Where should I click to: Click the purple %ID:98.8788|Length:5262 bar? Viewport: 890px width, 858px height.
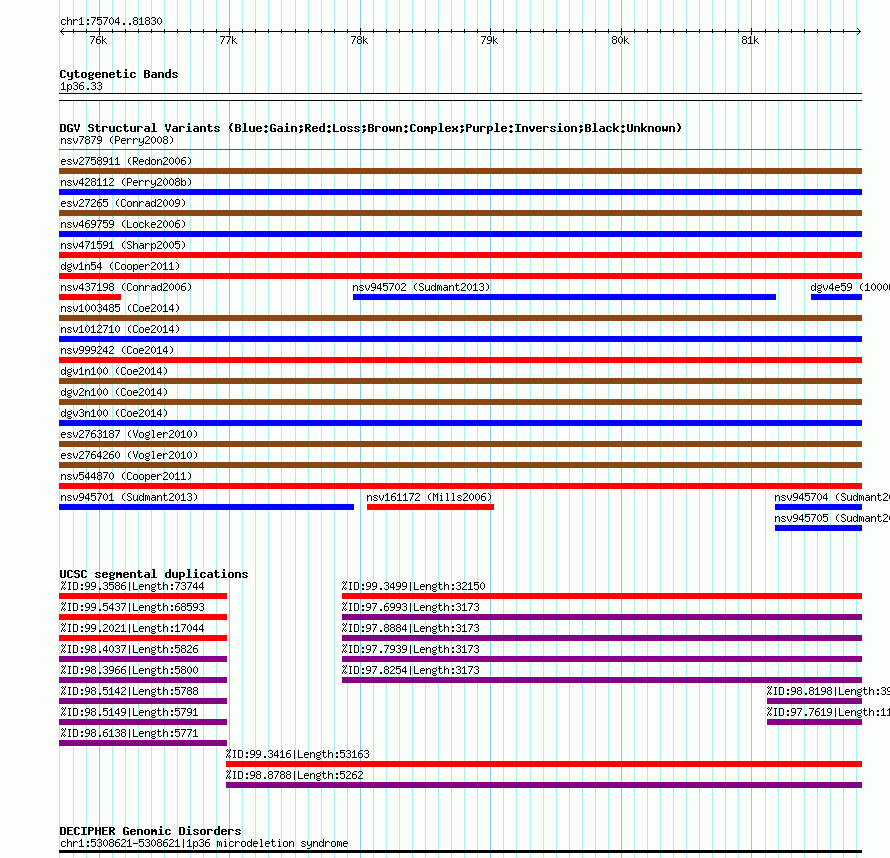pyautogui.click(x=544, y=785)
